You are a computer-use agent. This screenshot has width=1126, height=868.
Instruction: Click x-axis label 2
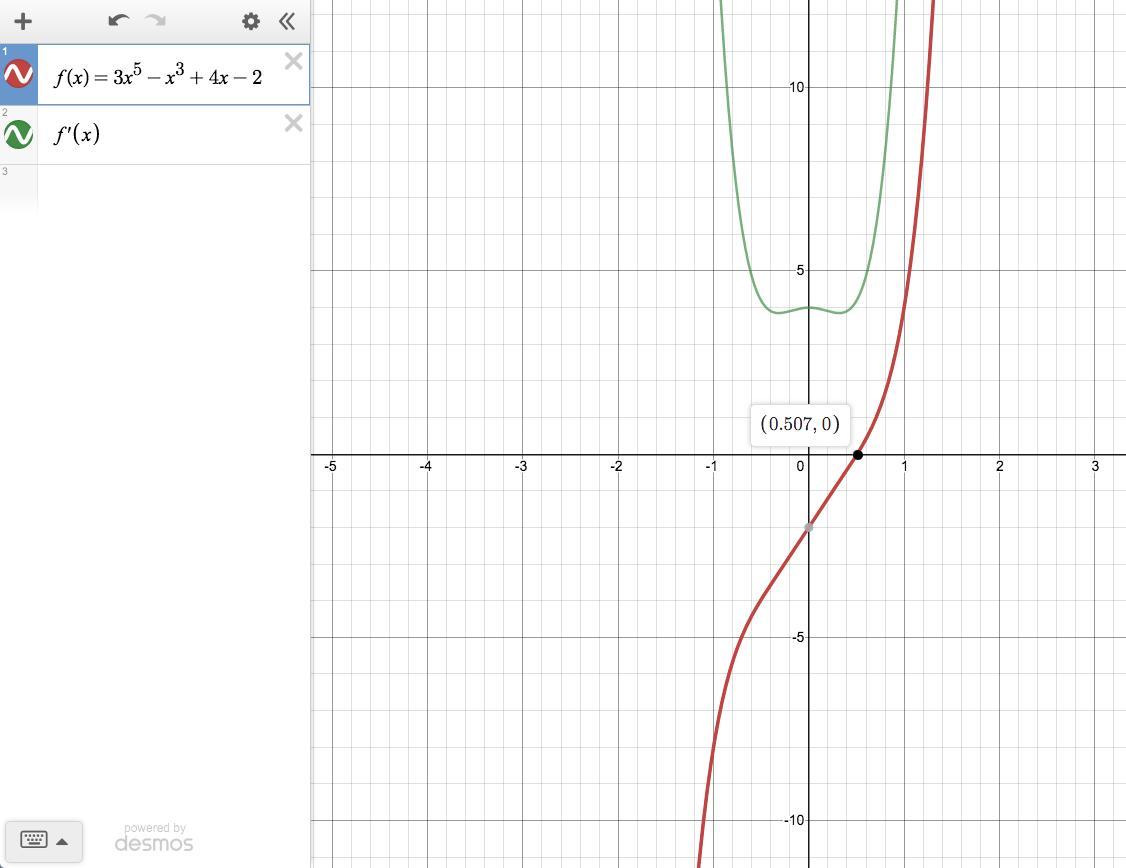[x=1000, y=466]
